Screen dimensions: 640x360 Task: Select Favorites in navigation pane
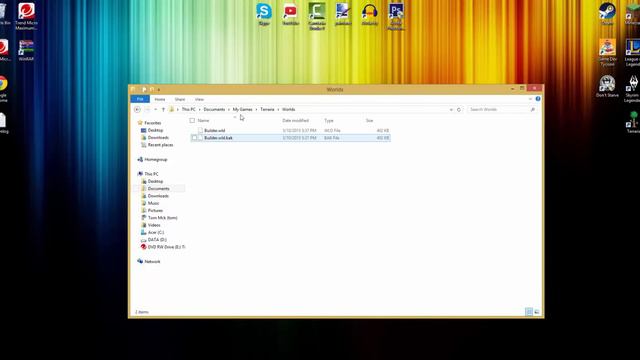pyautogui.click(x=153, y=123)
